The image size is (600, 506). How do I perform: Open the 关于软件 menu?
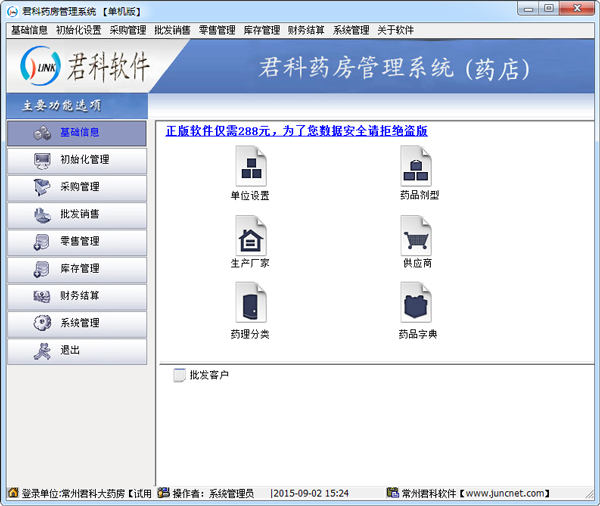pos(396,30)
